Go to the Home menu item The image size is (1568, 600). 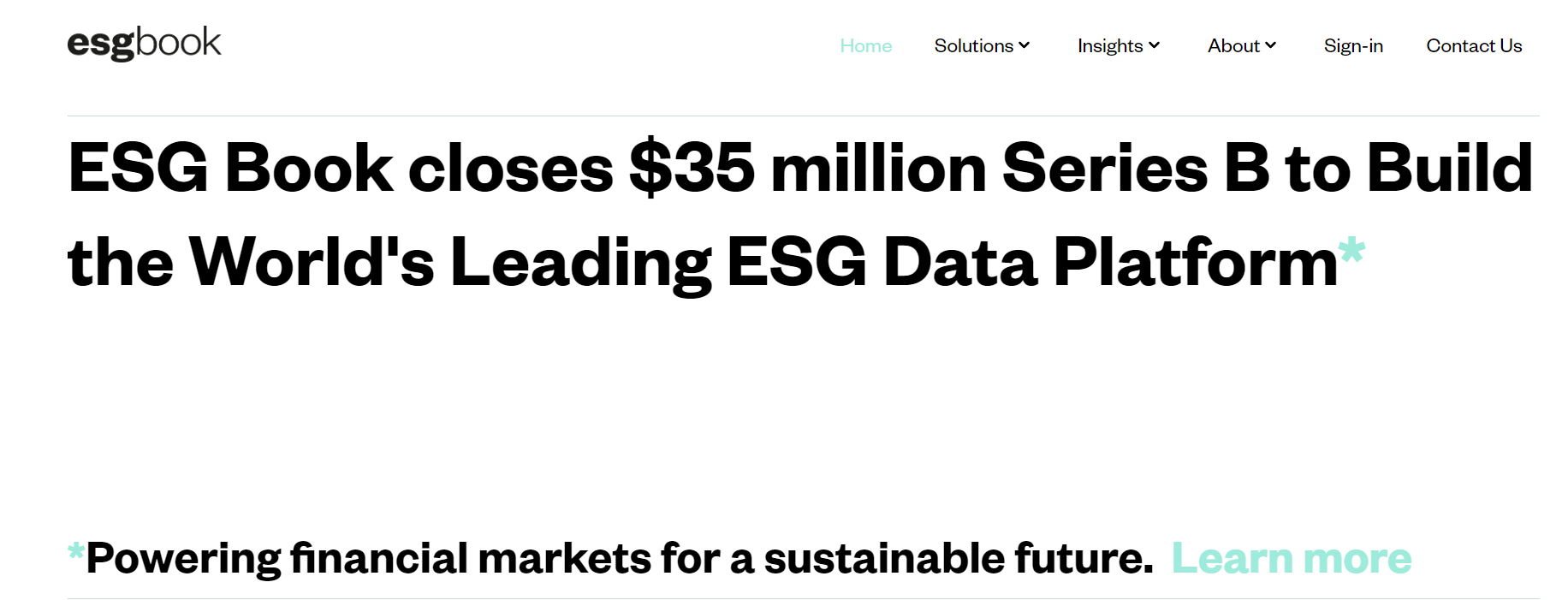[866, 45]
